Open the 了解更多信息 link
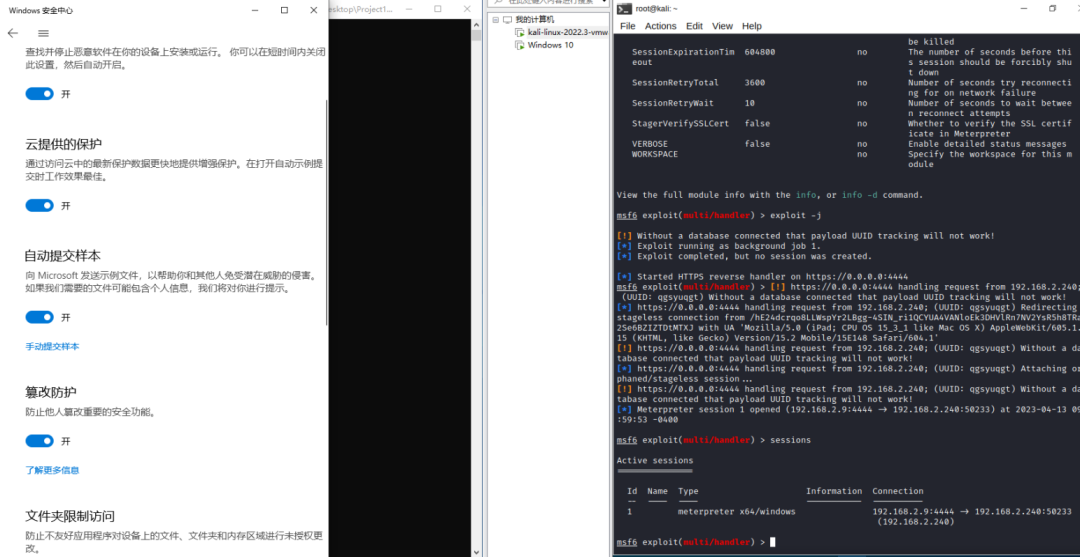Viewport: 1080px width, 557px height. pyautogui.click(x=52, y=470)
